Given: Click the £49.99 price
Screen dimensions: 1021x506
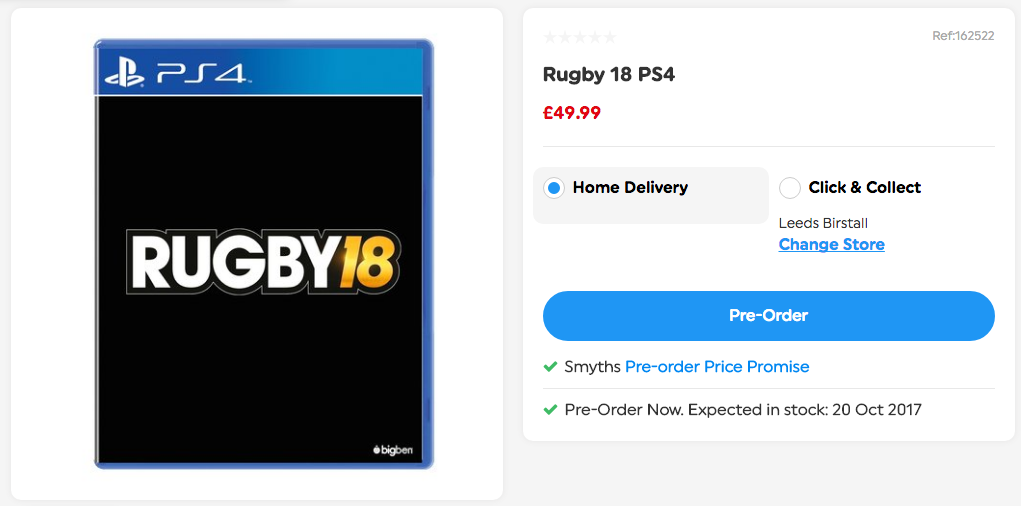Looking at the screenshot, I should pyautogui.click(x=571, y=113).
